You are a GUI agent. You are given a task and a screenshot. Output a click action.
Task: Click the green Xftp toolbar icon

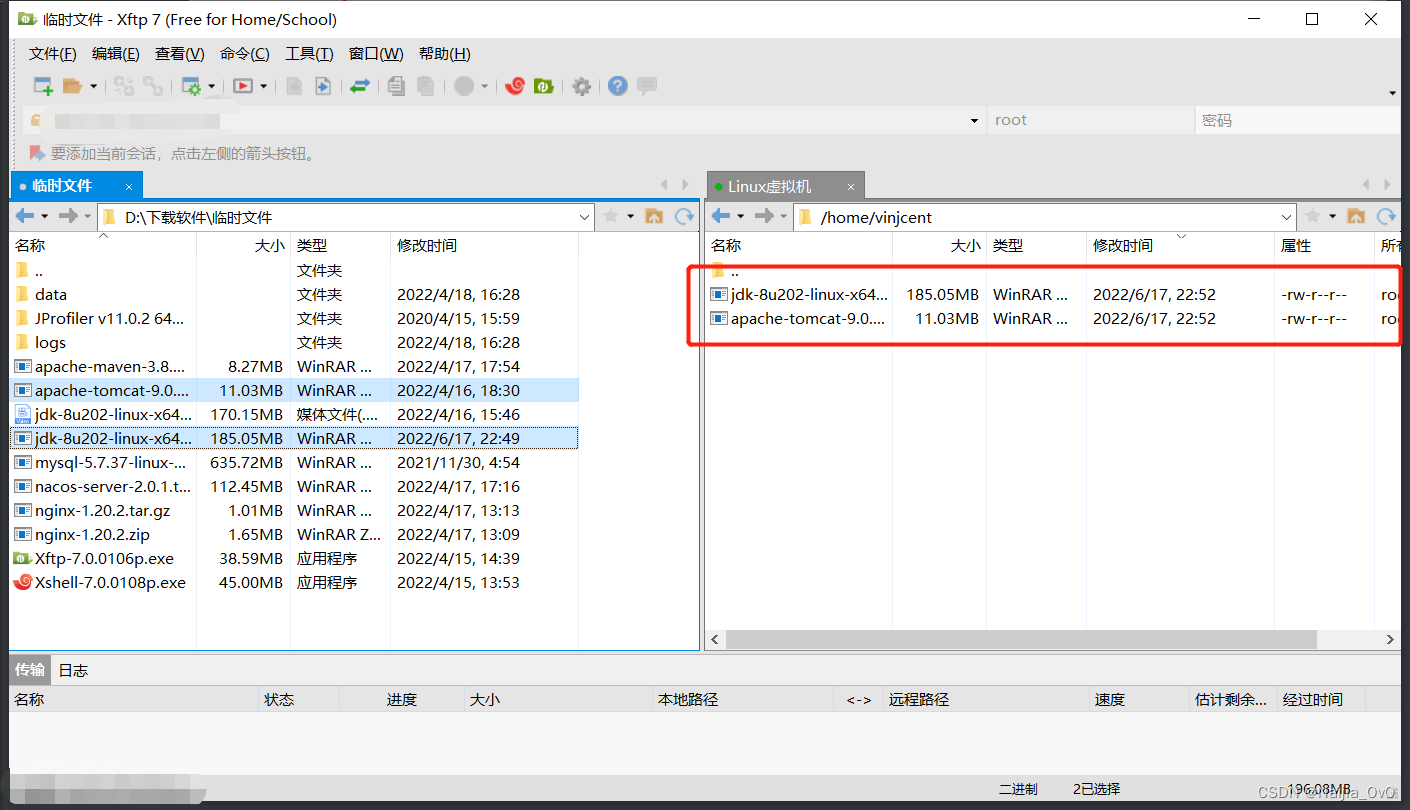point(543,86)
